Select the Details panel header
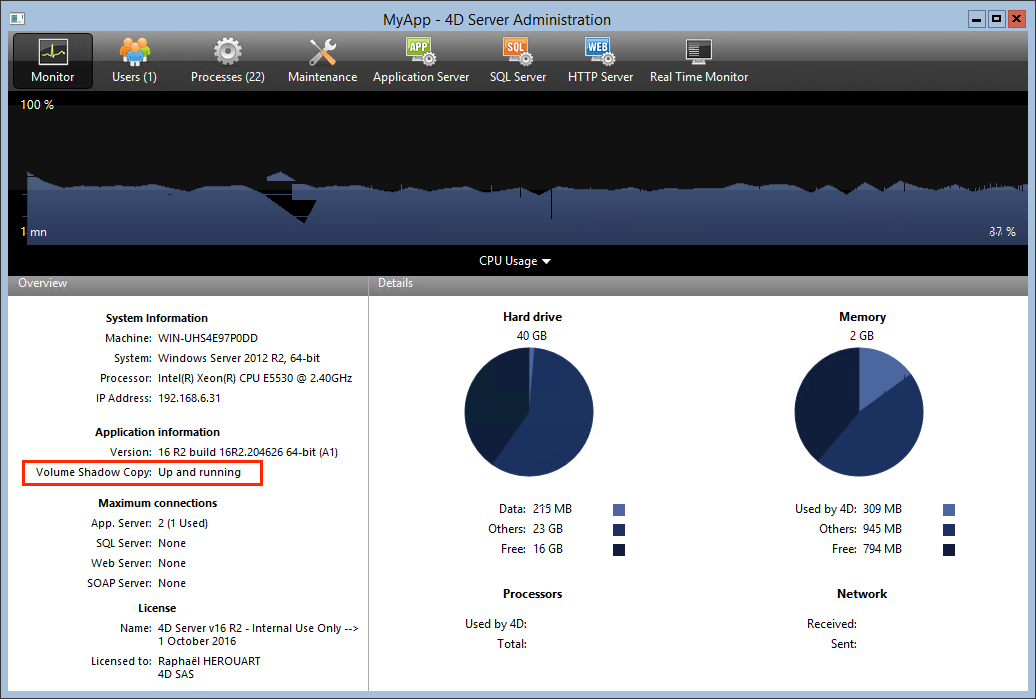 tap(395, 284)
